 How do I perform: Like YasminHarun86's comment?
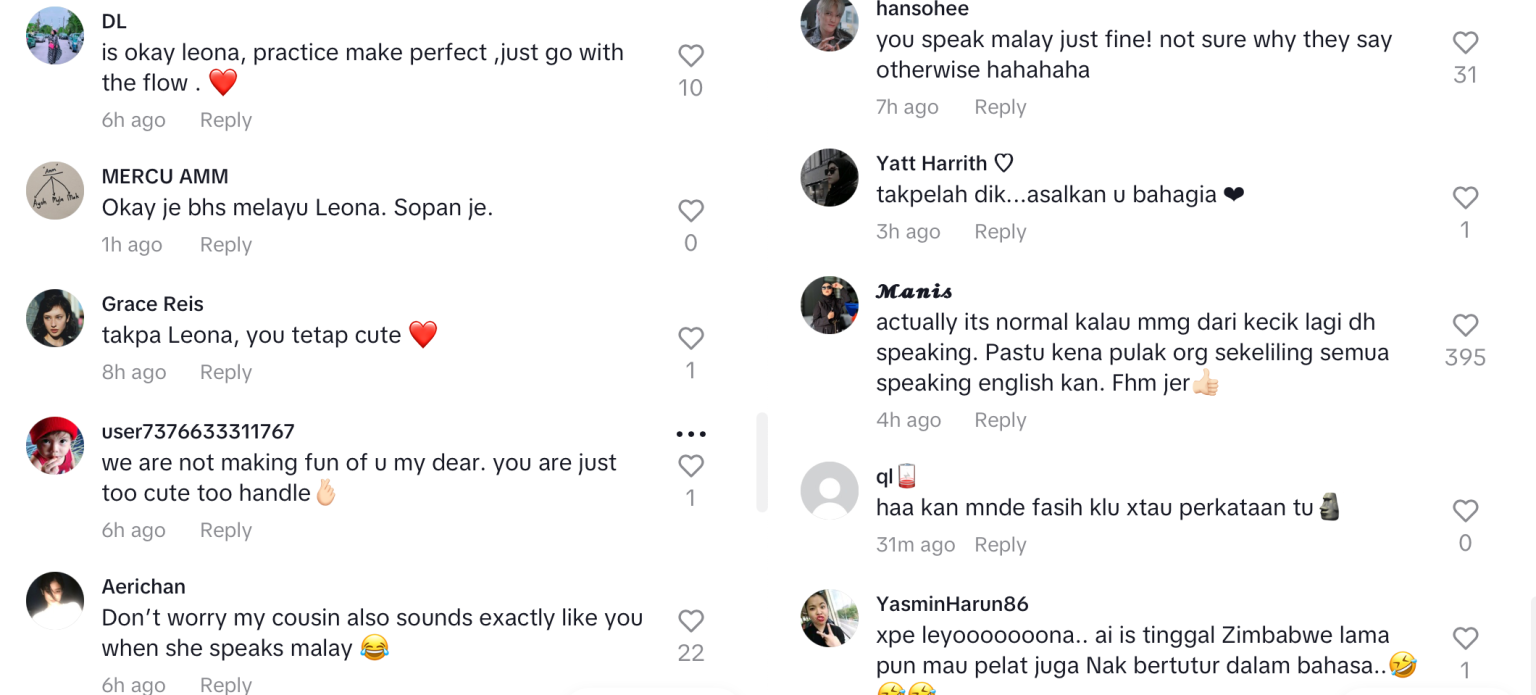1466,638
